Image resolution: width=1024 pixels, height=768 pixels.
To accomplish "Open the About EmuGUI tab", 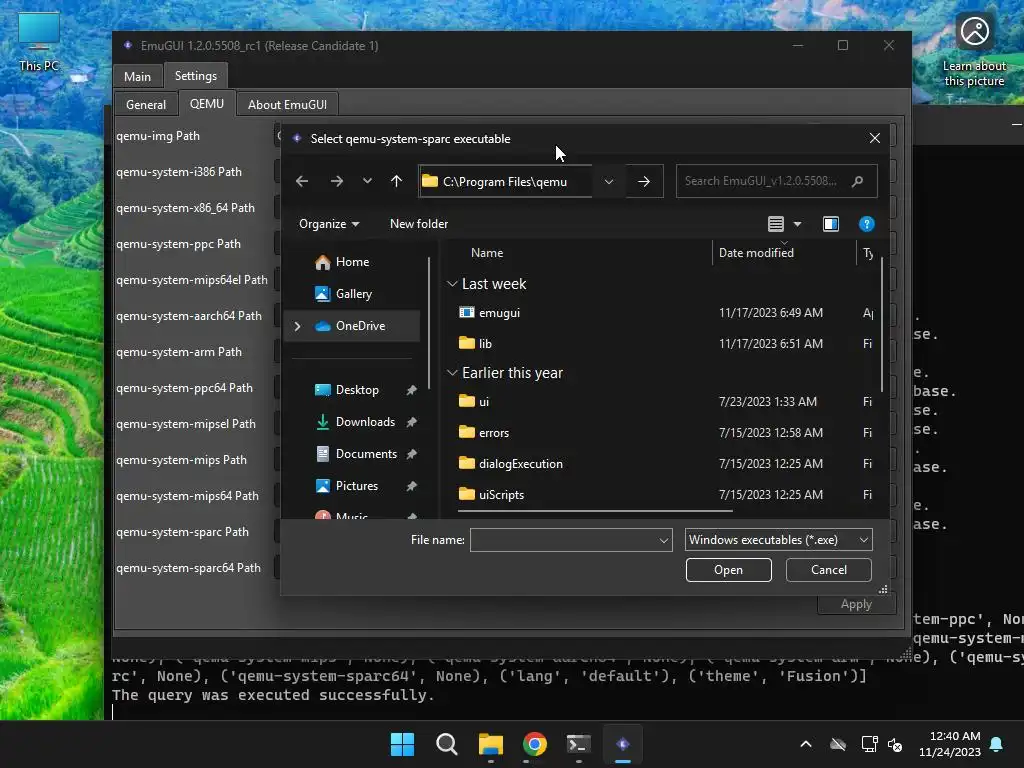I will [287, 104].
